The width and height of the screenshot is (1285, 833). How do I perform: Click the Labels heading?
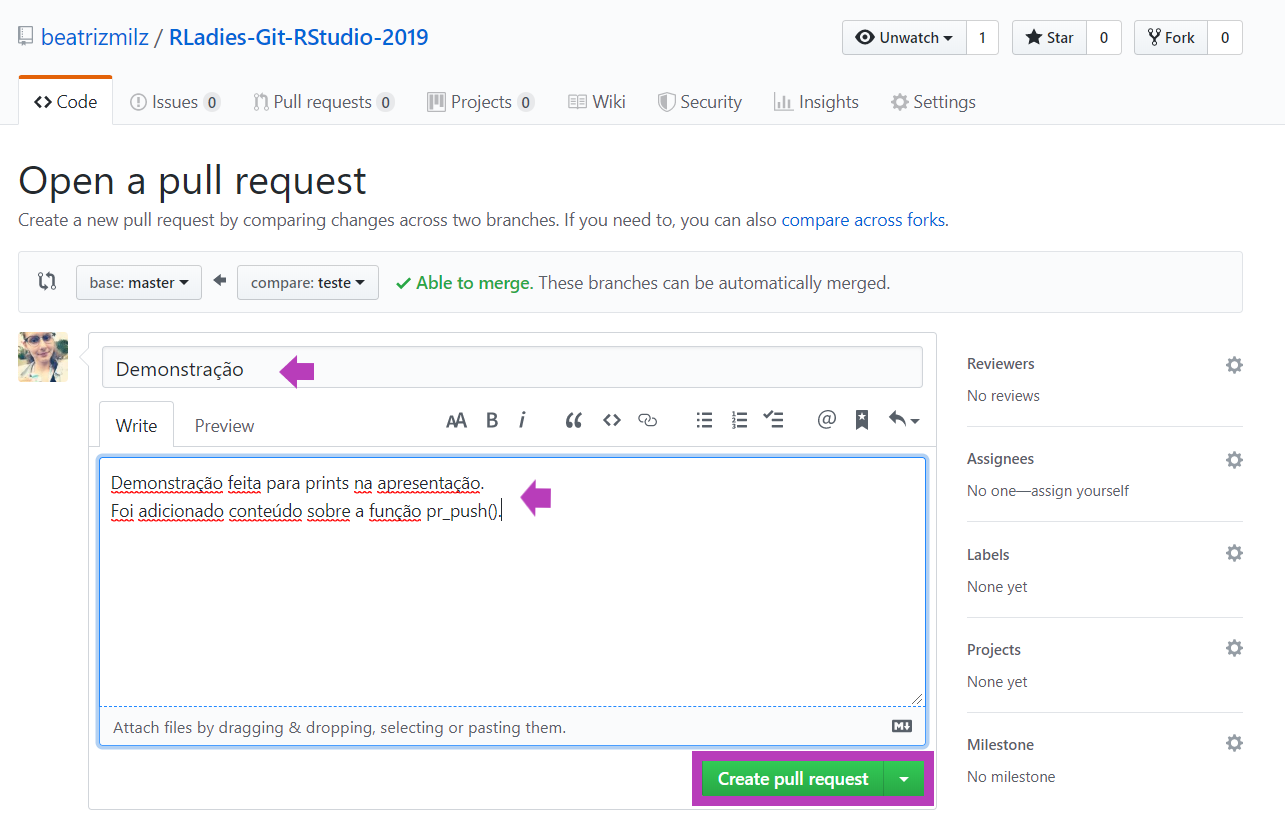[x=988, y=554]
